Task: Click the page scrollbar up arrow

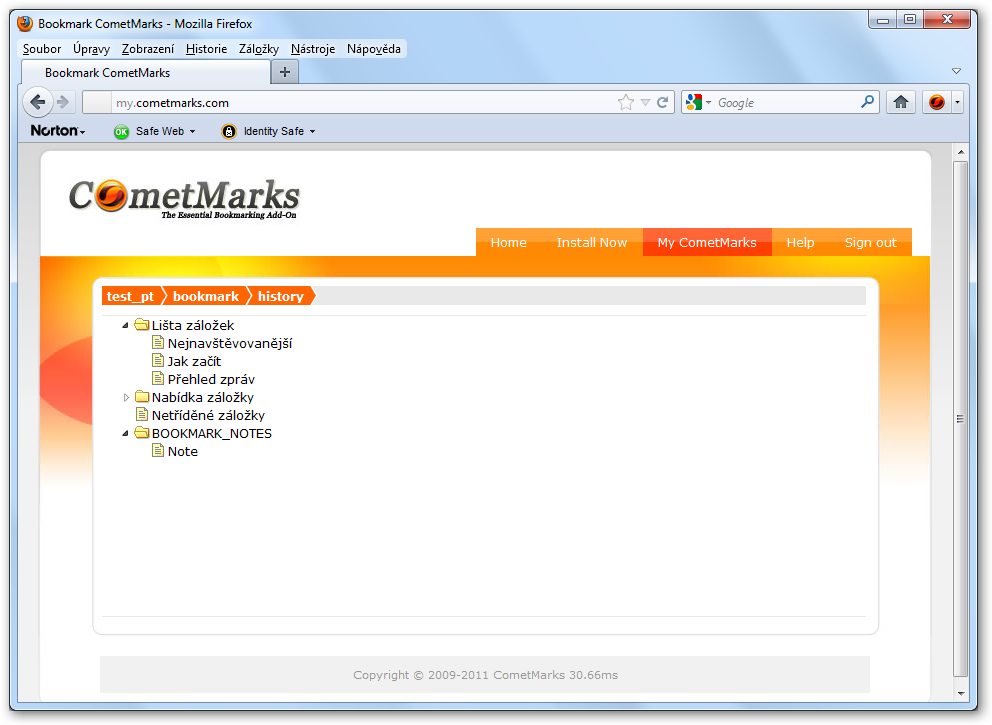Action: click(x=960, y=152)
